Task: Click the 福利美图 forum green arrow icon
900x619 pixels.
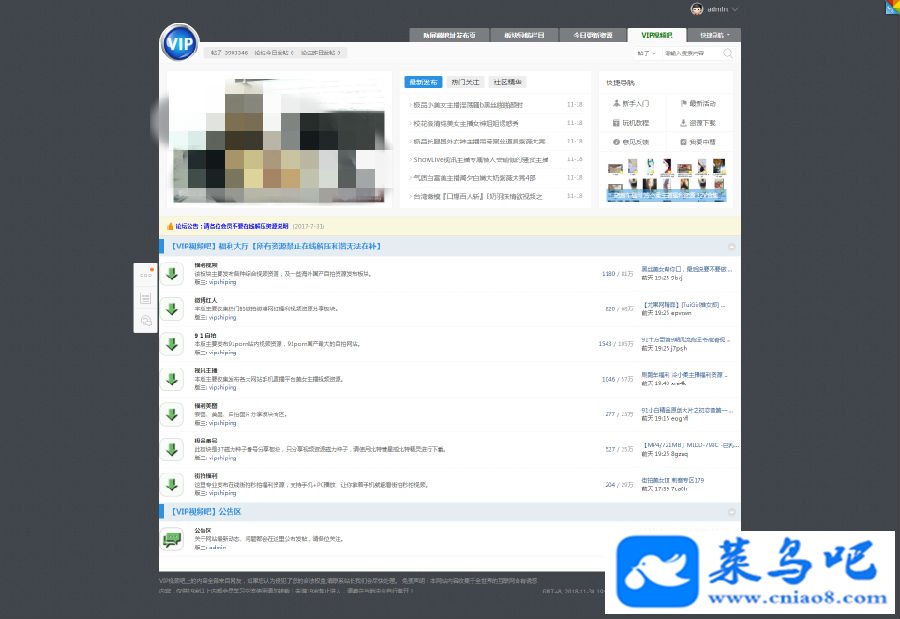Action: coord(172,414)
